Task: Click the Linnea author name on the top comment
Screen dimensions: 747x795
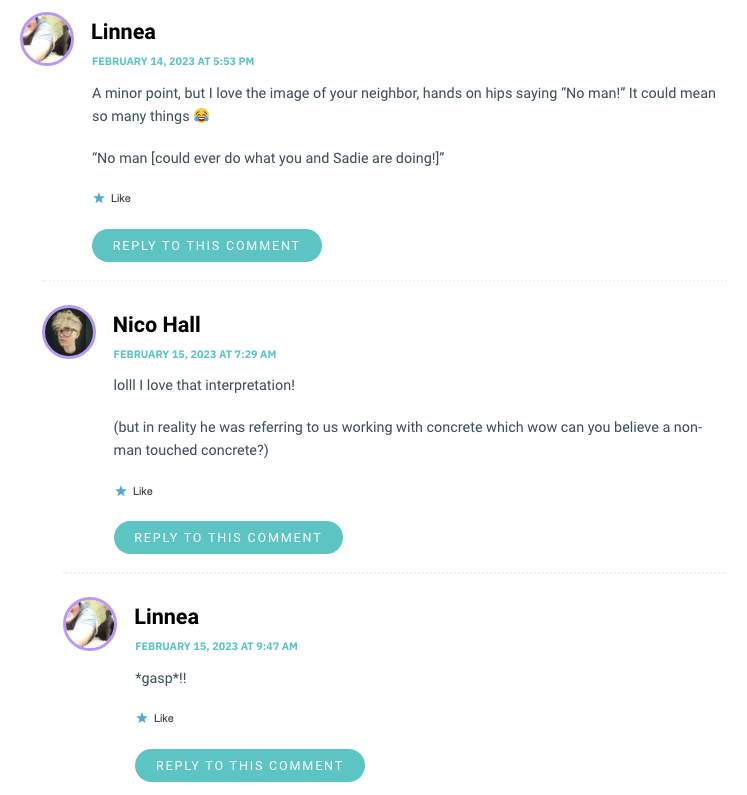Action: (x=123, y=32)
